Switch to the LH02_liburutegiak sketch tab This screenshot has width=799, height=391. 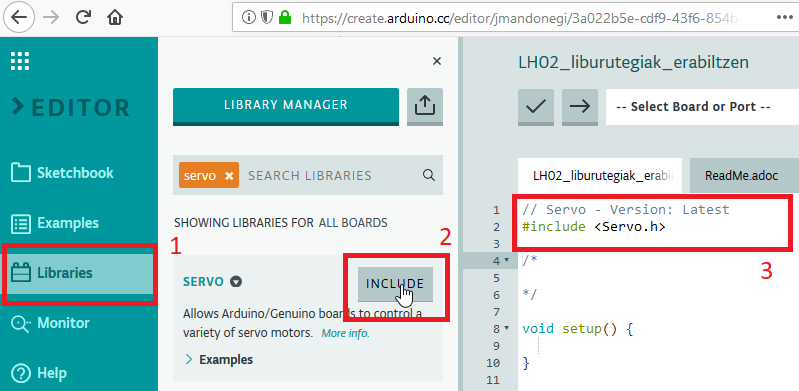tap(601, 176)
